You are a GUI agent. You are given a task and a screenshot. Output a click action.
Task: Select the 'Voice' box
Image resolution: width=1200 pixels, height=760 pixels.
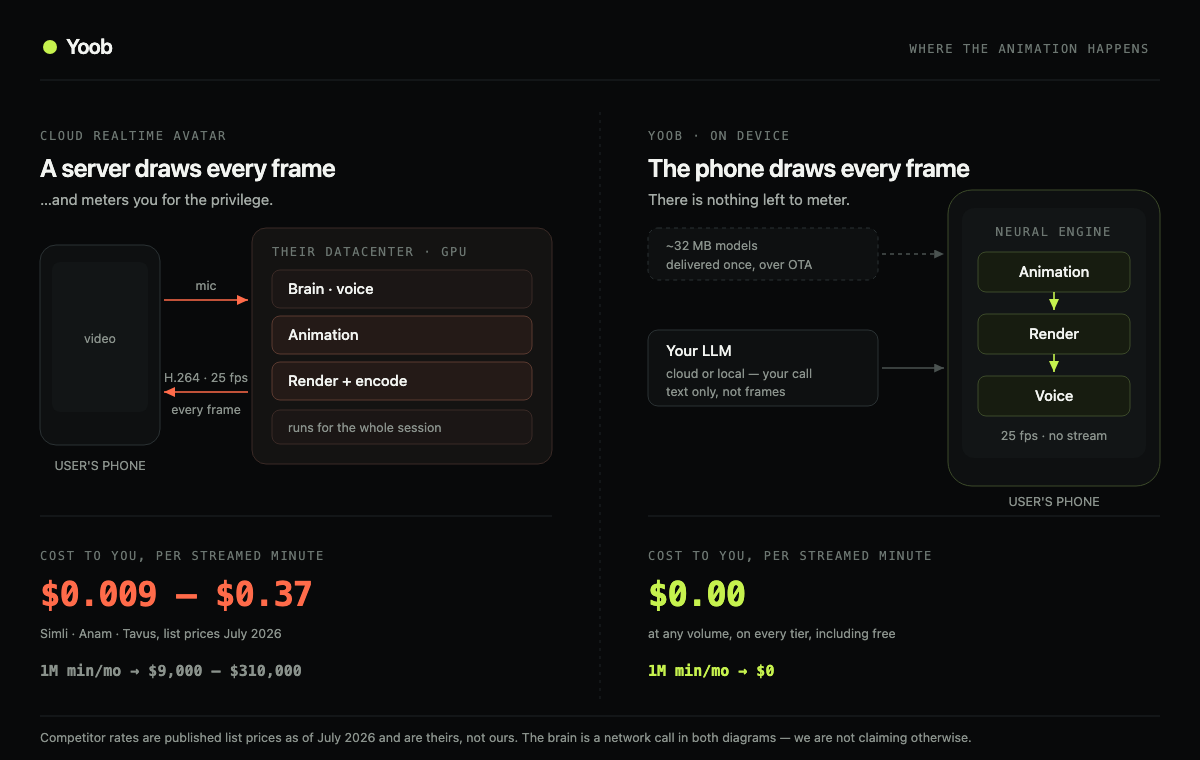point(1054,396)
